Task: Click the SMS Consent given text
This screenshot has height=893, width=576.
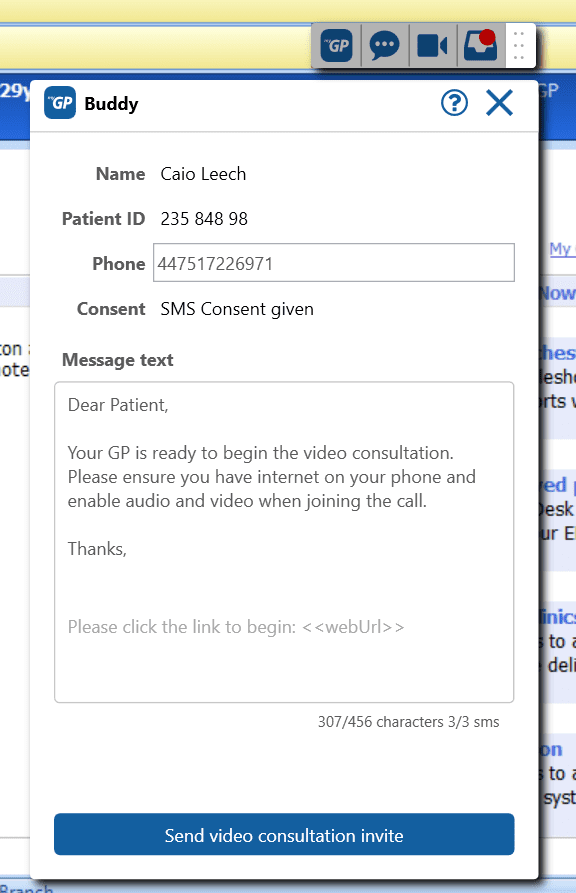Action: 237,309
